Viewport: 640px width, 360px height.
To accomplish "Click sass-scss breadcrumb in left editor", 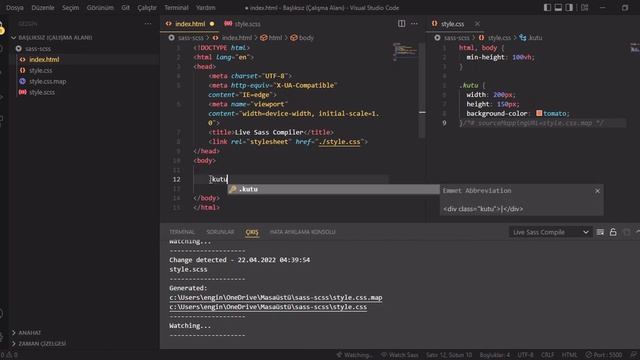I will (190, 38).
